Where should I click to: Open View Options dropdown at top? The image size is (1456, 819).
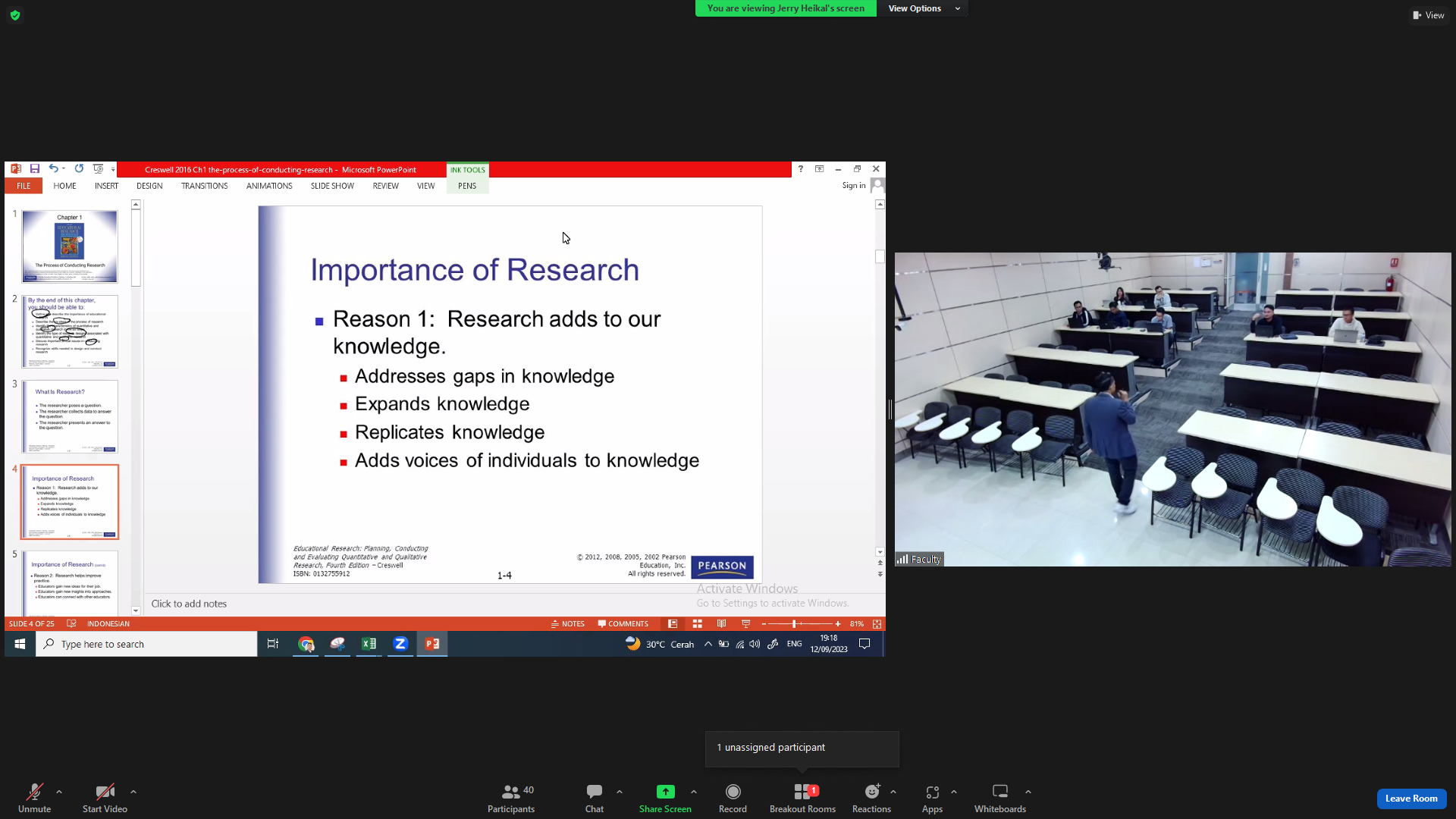coord(923,8)
